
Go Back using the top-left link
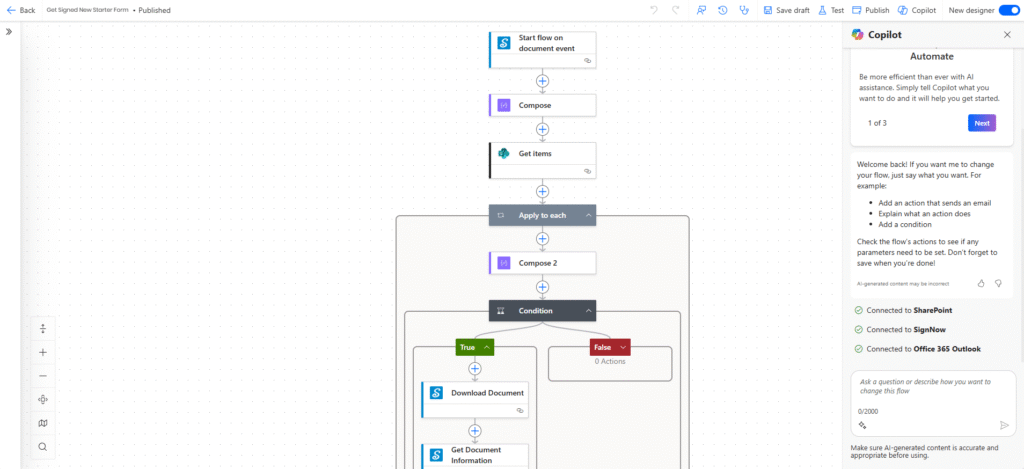tap(20, 10)
